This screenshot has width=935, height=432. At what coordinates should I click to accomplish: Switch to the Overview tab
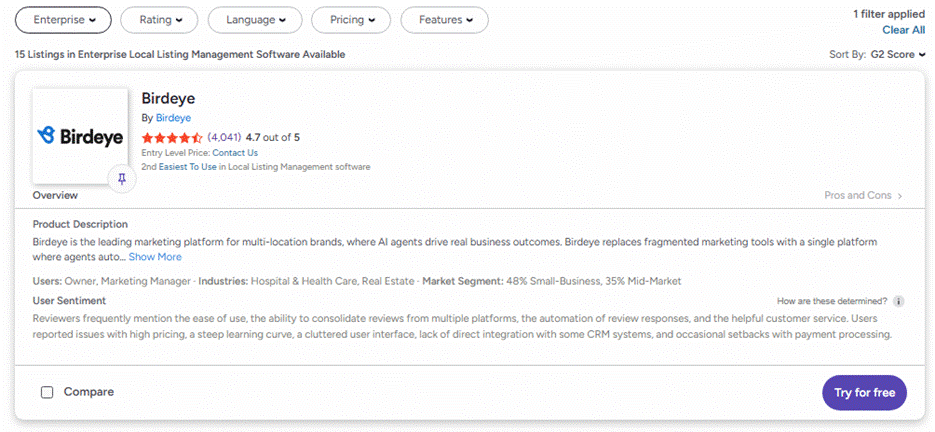55,195
